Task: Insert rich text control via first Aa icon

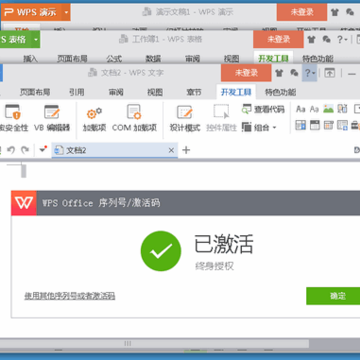Action: tap(301, 109)
